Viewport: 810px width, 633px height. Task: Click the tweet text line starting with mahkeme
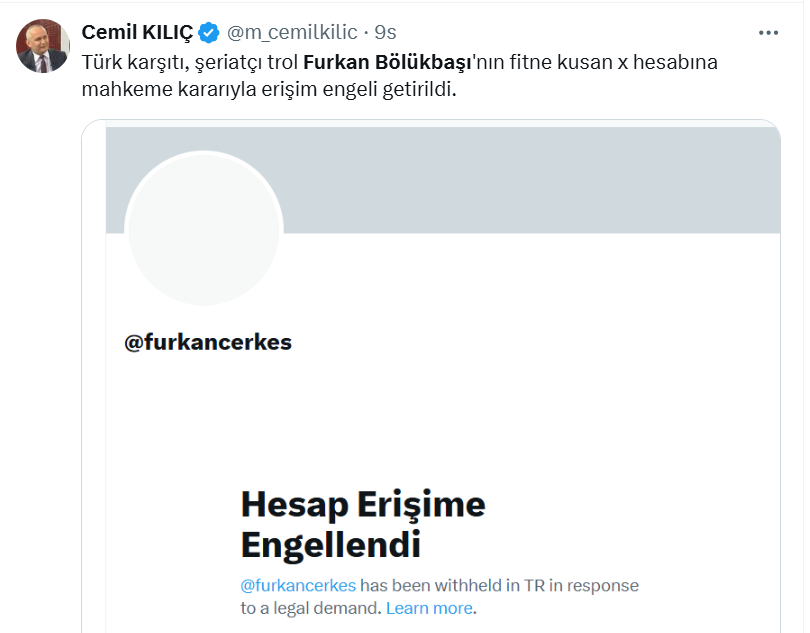tap(270, 89)
